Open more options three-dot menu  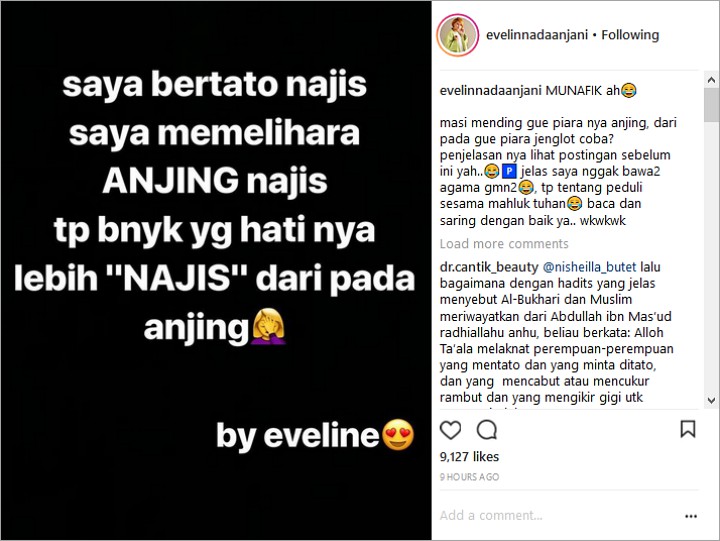[x=691, y=516]
